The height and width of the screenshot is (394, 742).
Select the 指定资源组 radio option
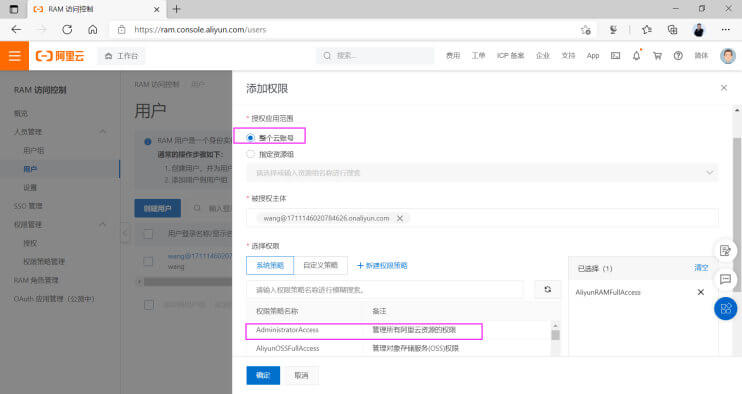coord(250,154)
